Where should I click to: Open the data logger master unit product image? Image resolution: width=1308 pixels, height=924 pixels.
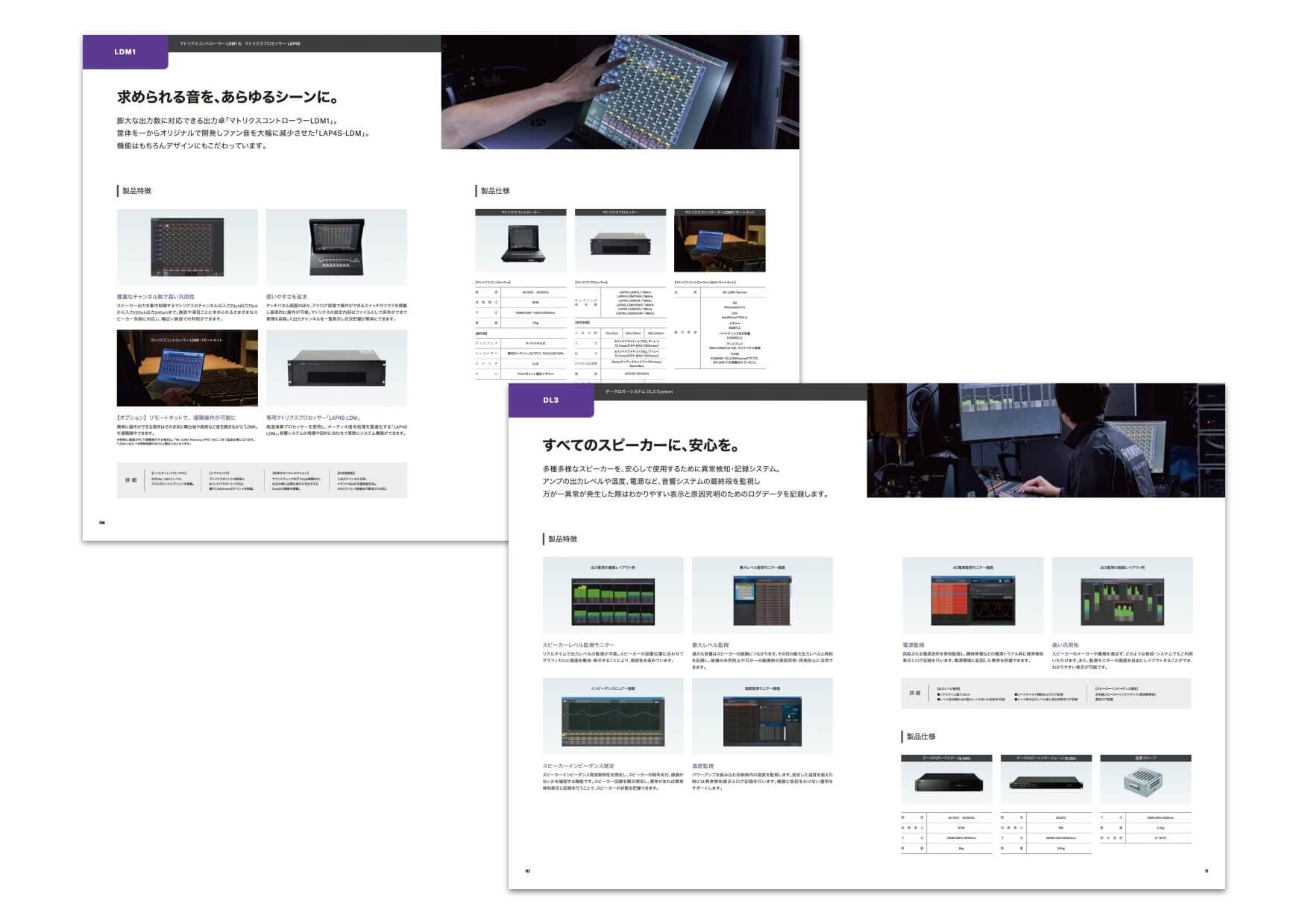point(946,783)
